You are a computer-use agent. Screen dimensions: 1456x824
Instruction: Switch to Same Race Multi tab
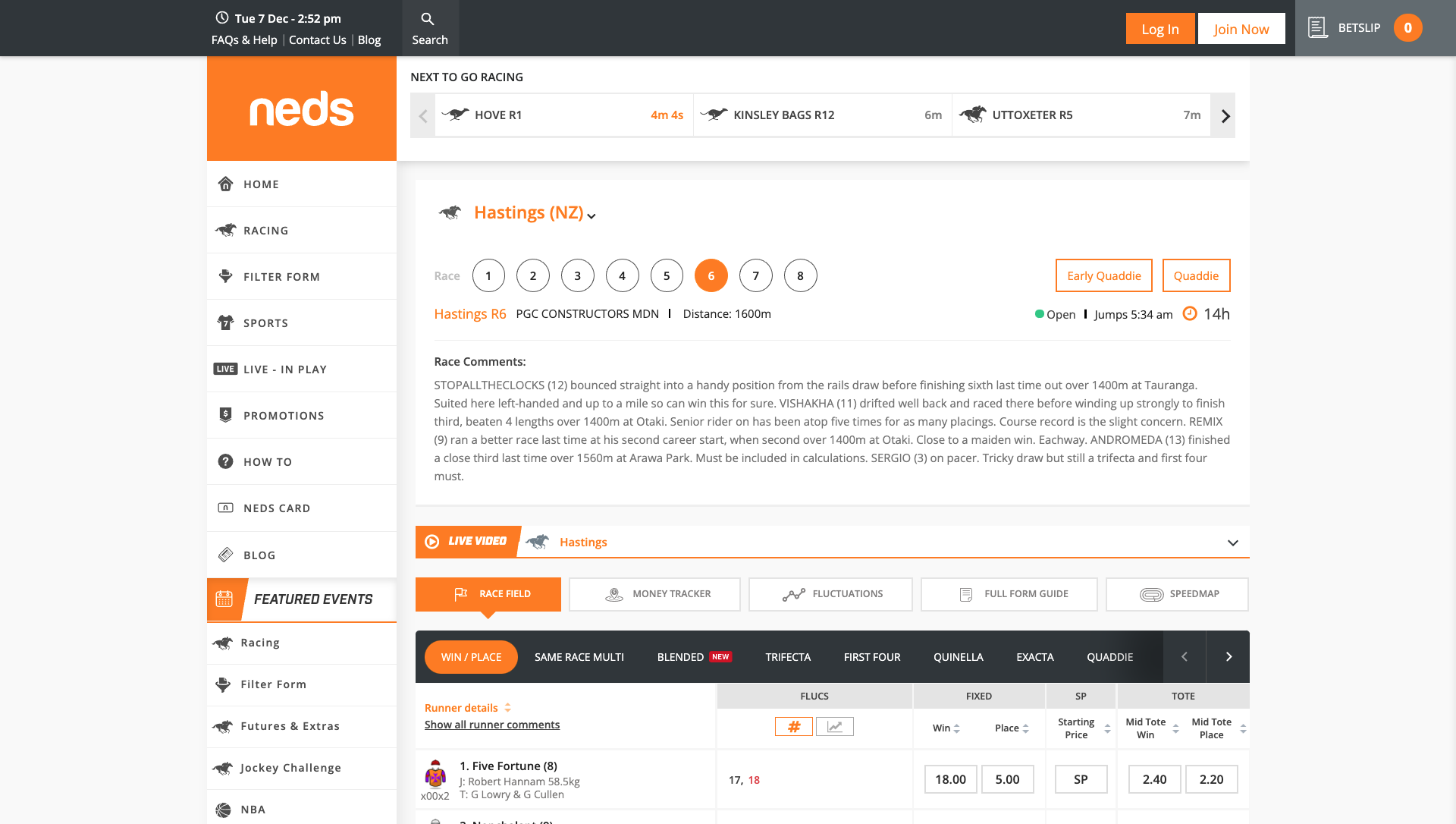pyautogui.click(x=579, y=657)
